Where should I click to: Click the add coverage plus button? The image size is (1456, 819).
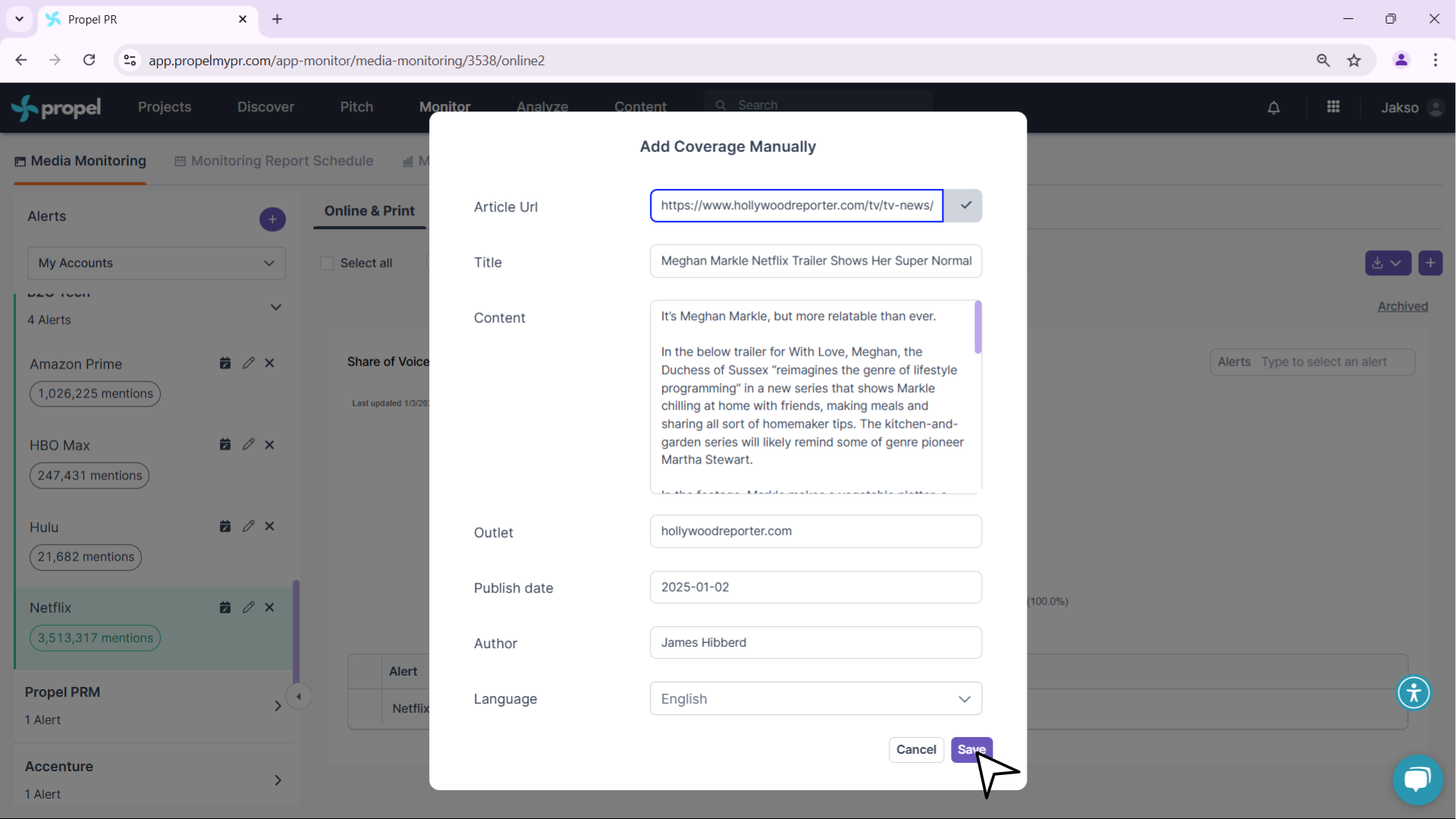pos(1430,263)
